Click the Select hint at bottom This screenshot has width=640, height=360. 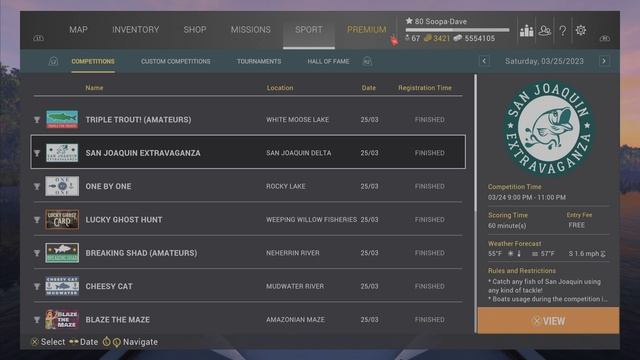click(x=48, y=342)
